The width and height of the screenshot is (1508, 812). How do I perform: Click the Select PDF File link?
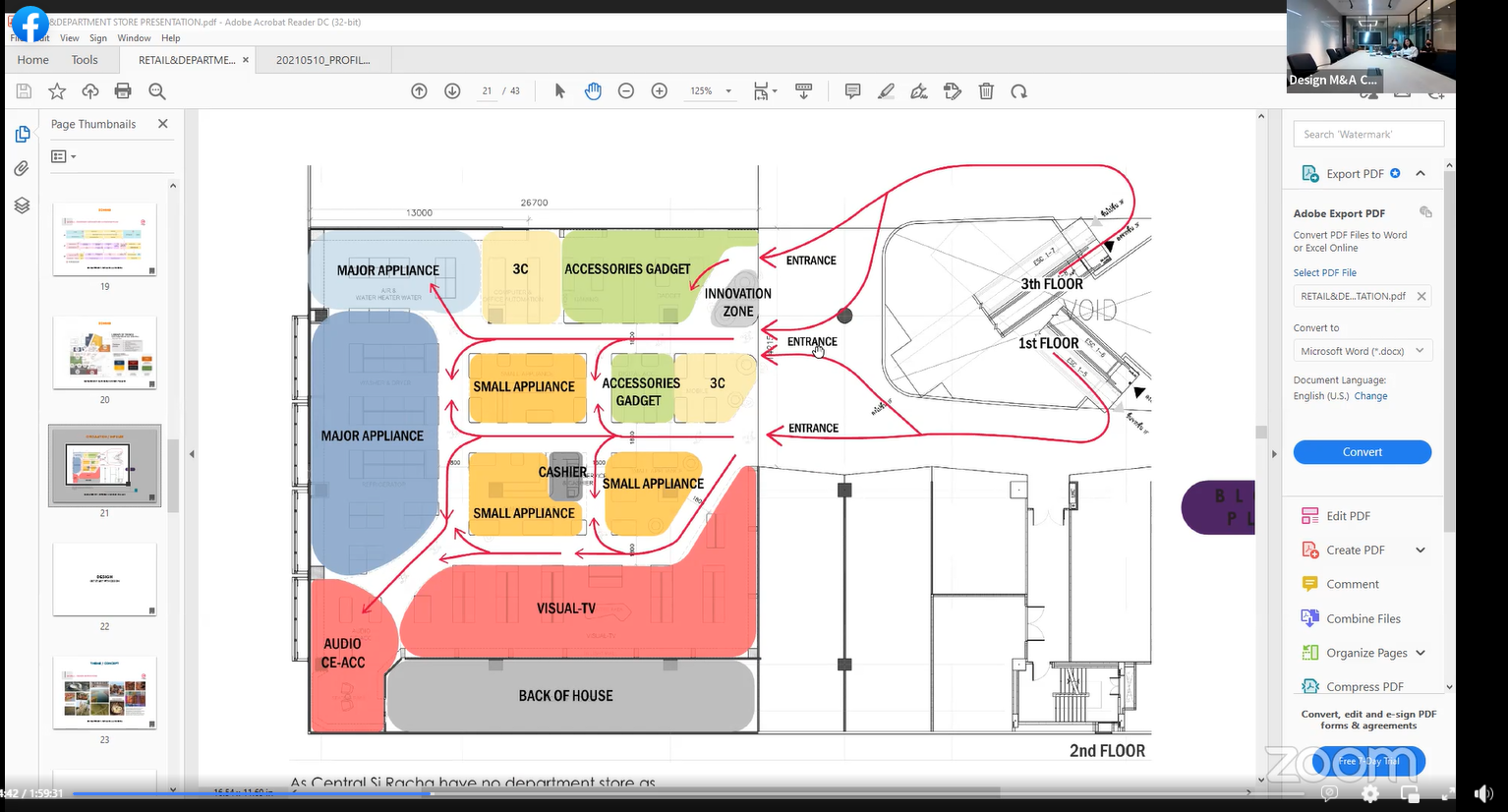1324,273
